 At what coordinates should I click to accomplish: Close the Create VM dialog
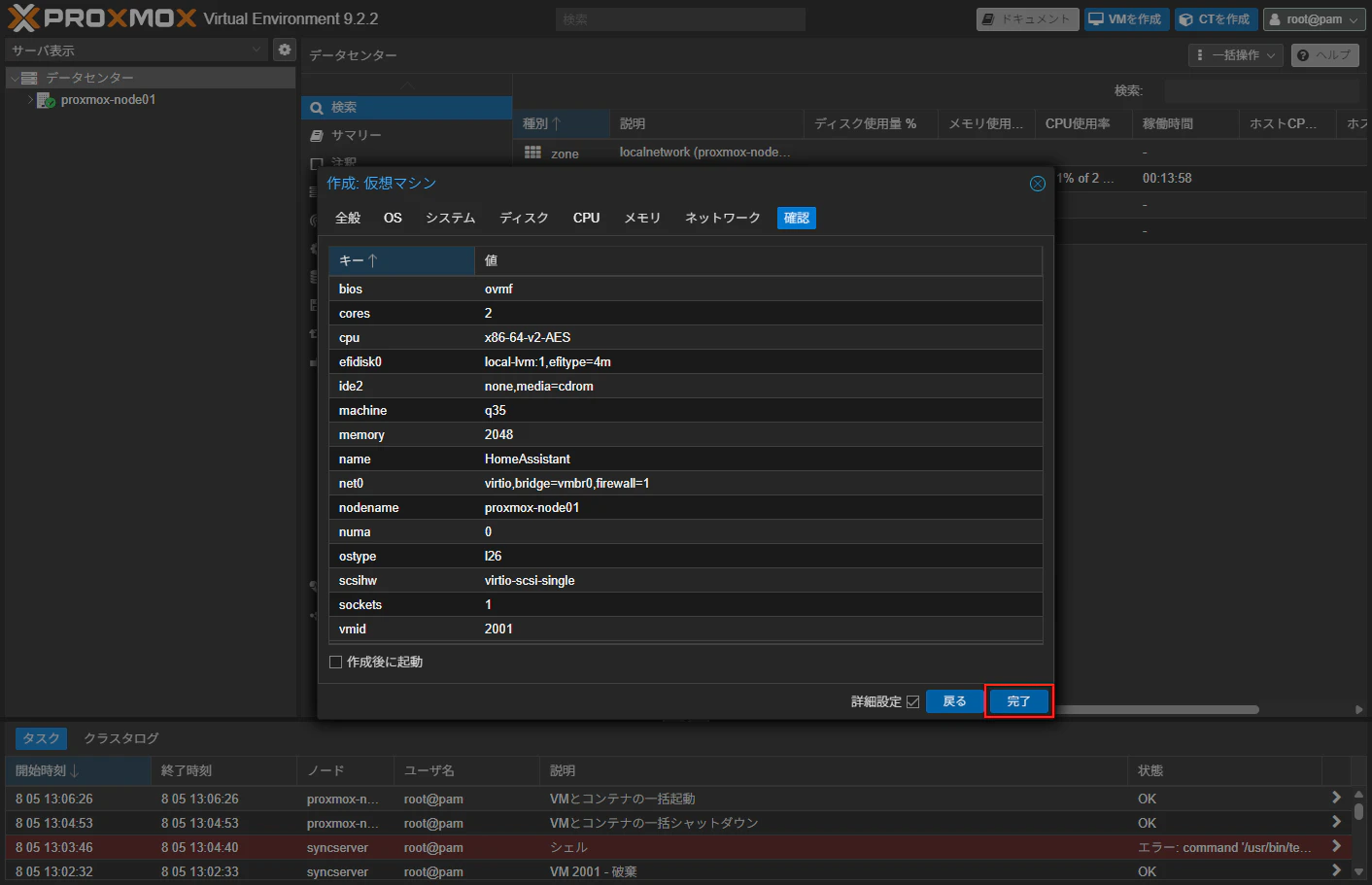click(x=1038, y=184)
